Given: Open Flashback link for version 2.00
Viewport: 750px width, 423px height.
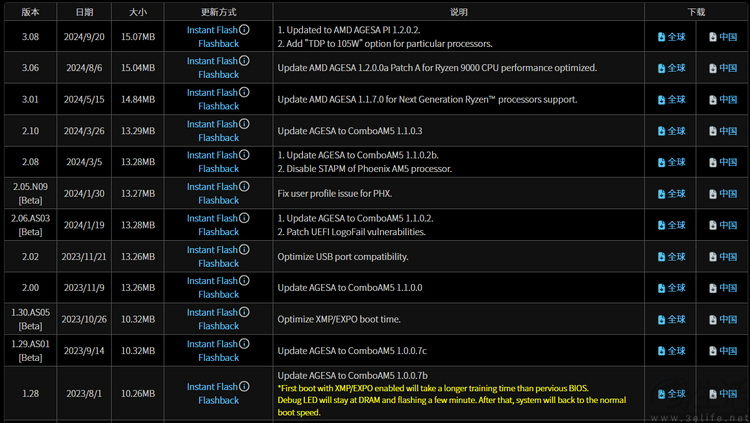Looking at the screenshot, I should (x=218, y=295).
